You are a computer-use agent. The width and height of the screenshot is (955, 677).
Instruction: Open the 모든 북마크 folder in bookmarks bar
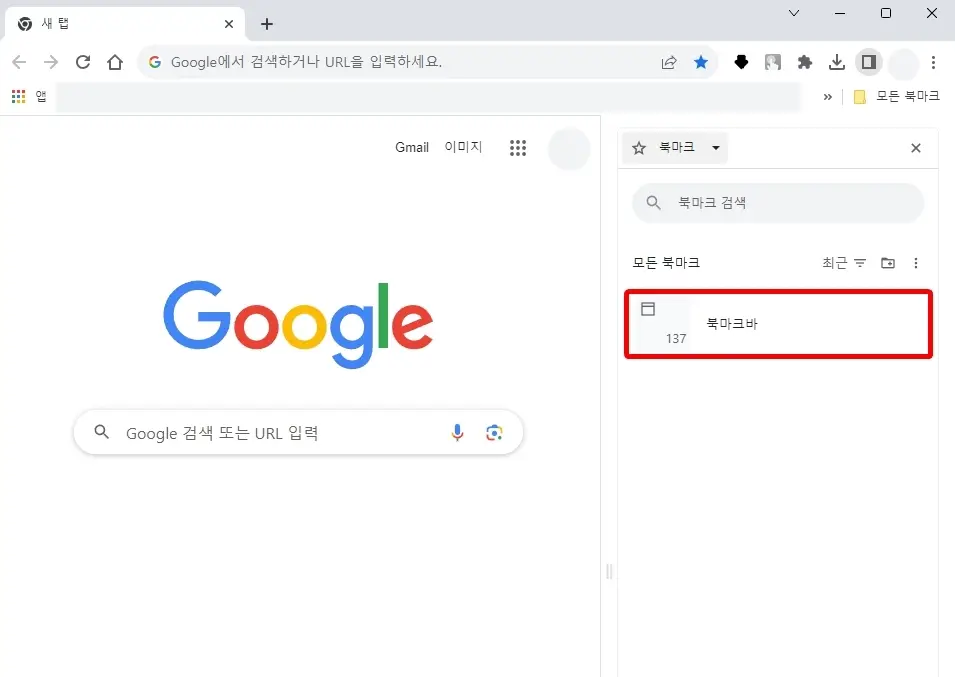click(897, 96)
